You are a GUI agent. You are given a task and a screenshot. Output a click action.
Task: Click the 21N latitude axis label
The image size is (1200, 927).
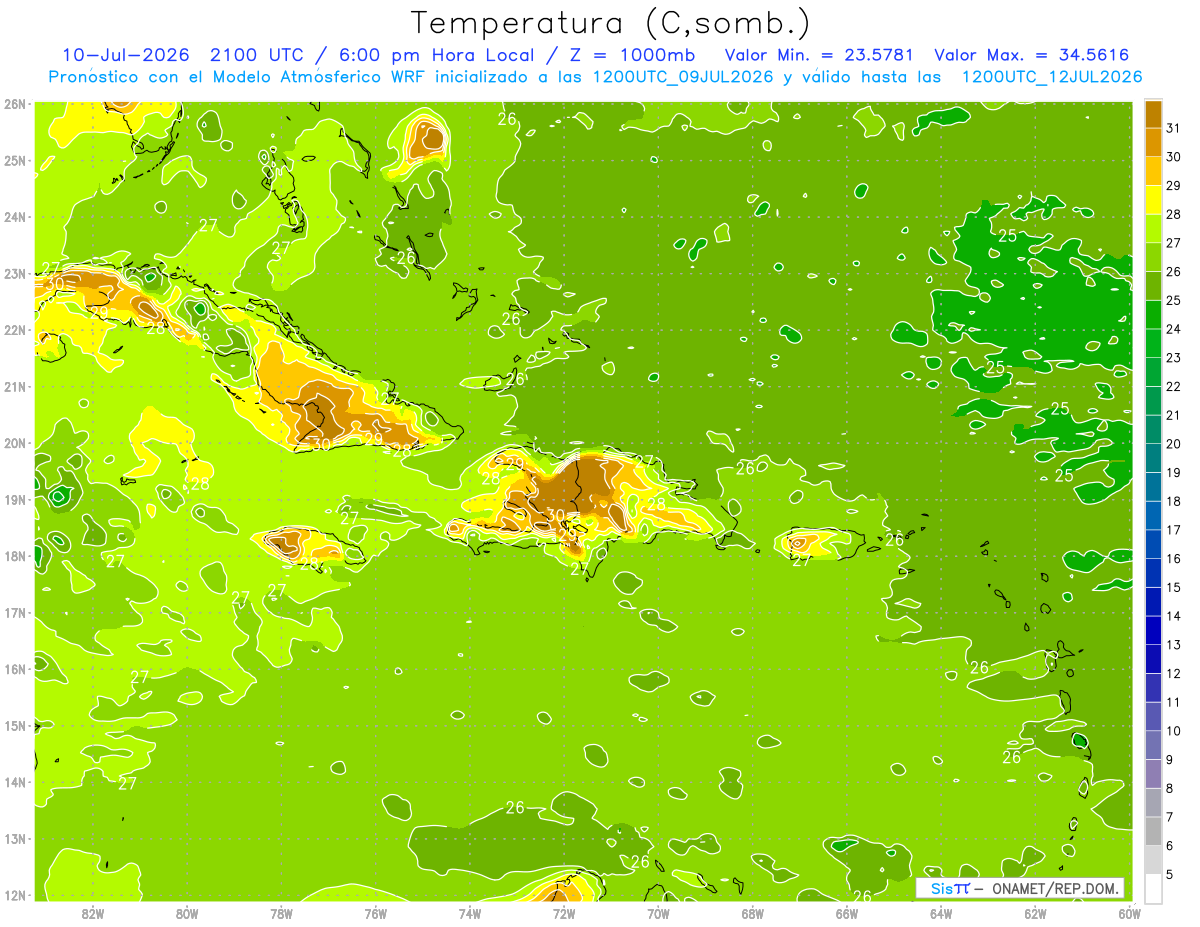point(15,386)
